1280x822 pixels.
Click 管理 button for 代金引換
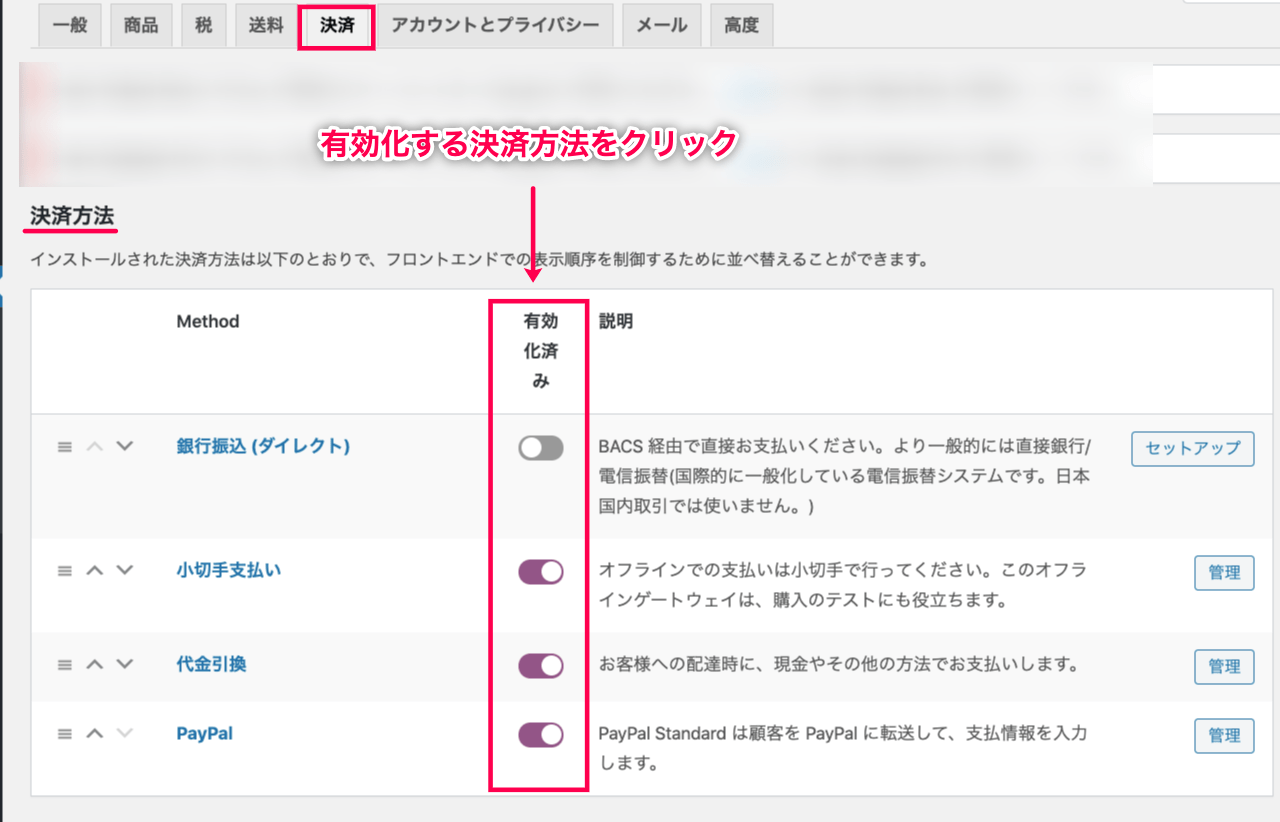pyautogui.click(x=1224, y=666)
